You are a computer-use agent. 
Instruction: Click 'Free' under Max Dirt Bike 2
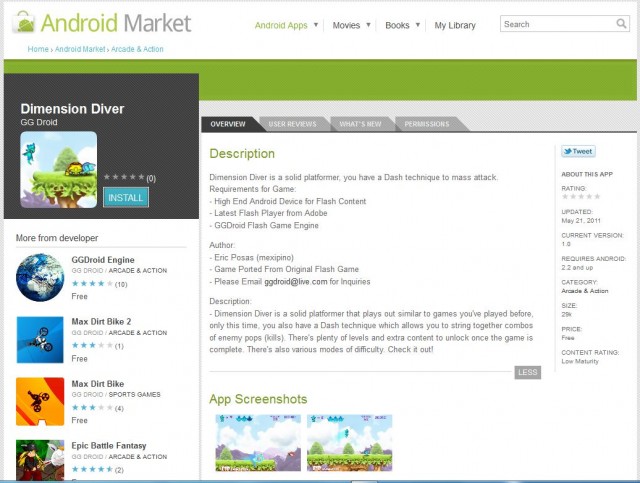pos(79,358)
